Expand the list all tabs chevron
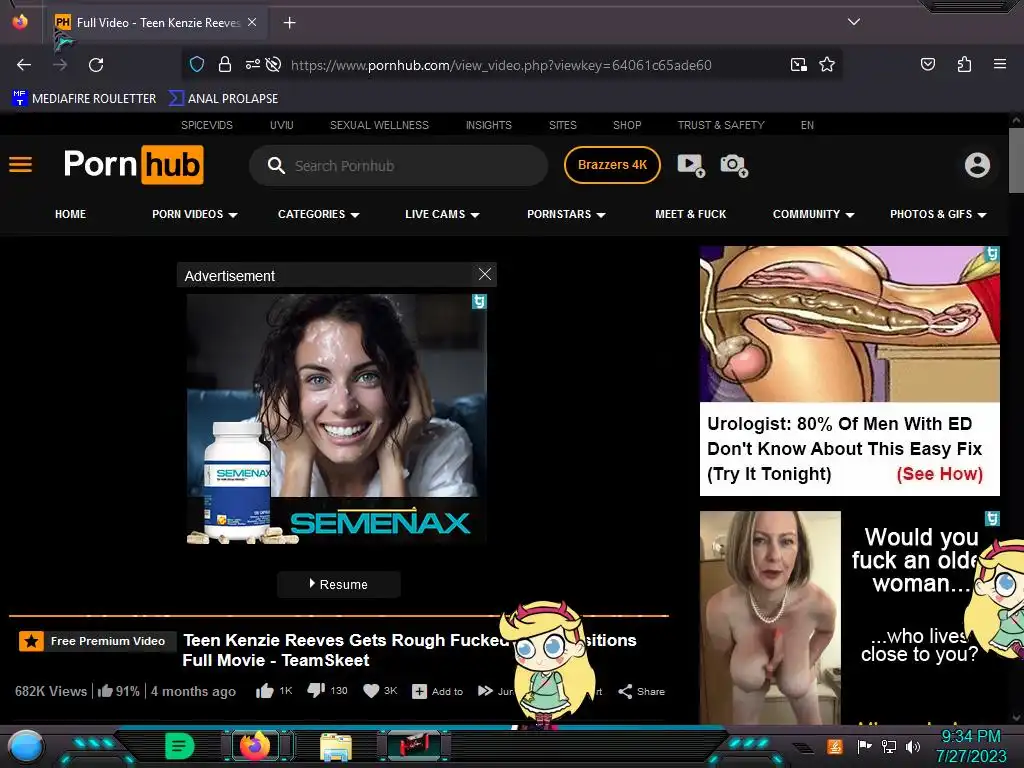The width and height of the screenshot is (1024, 768). click(x=854, y=22)
